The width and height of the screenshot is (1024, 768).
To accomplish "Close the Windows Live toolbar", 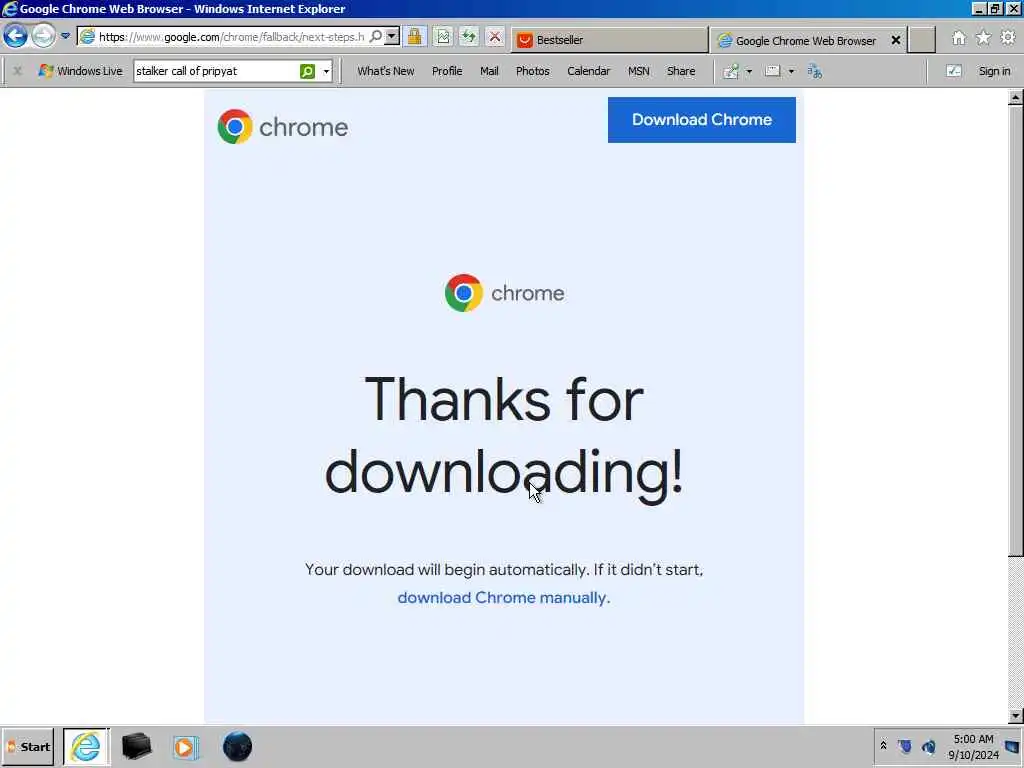I will point(18,71).
